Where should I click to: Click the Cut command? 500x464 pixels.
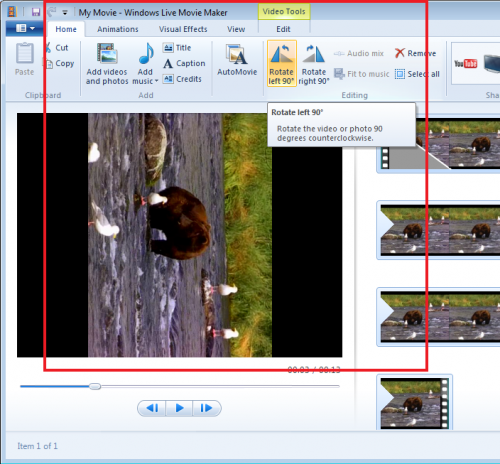coord(57,48)
